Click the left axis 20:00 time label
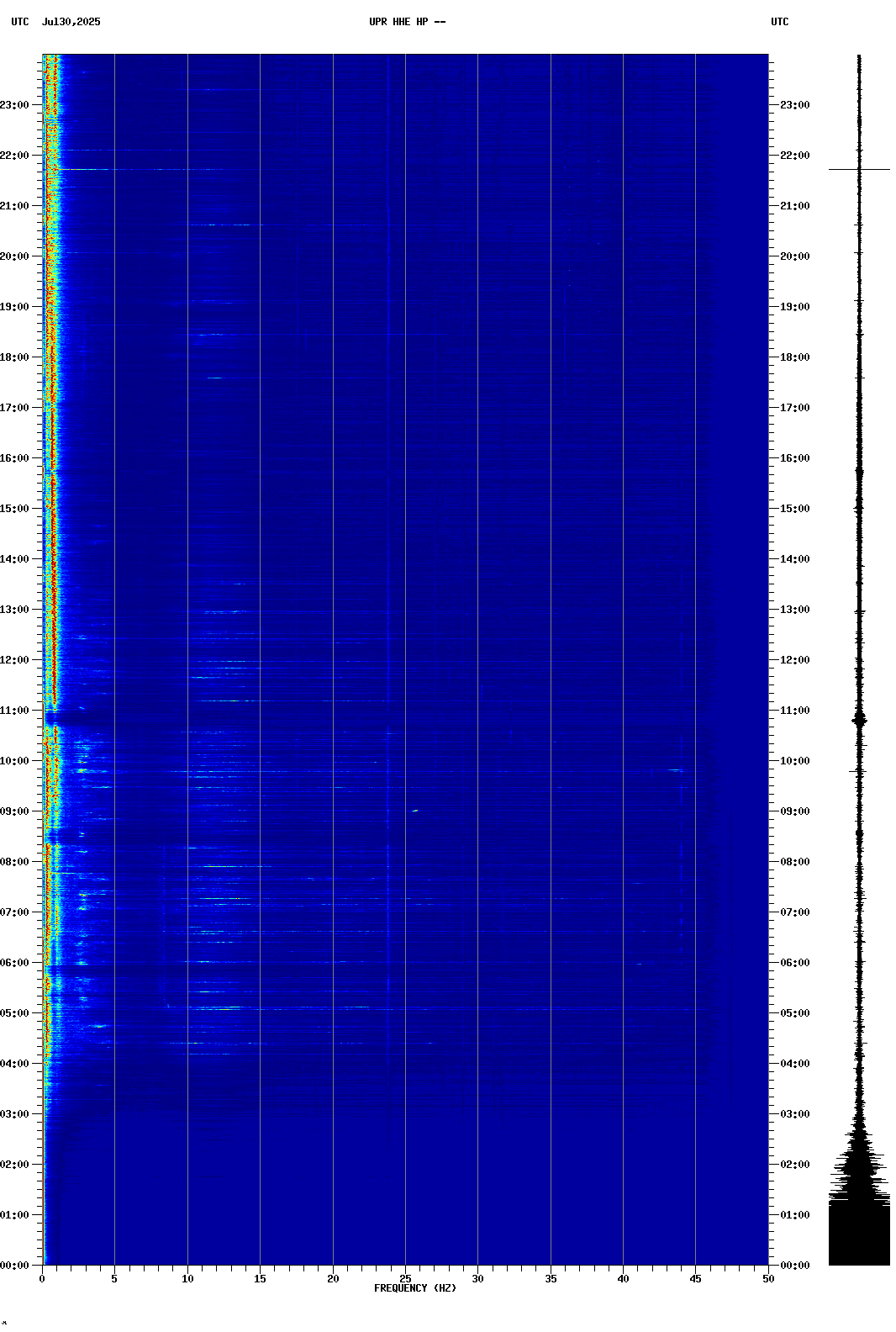 click(14, 256)
